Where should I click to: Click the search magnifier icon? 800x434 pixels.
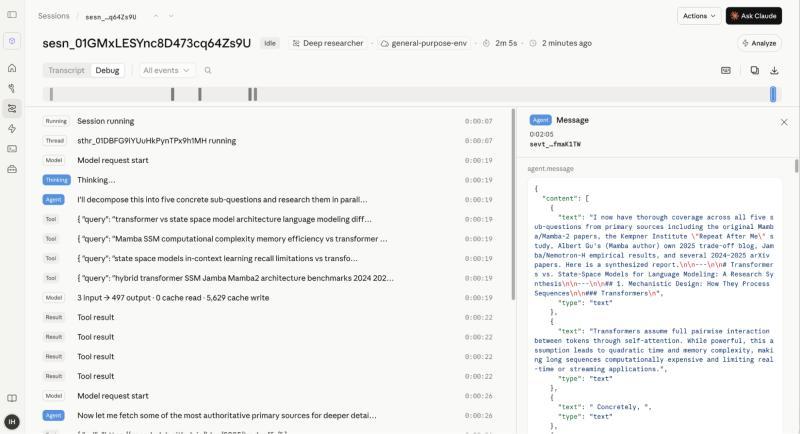click(x=208, y=70)
